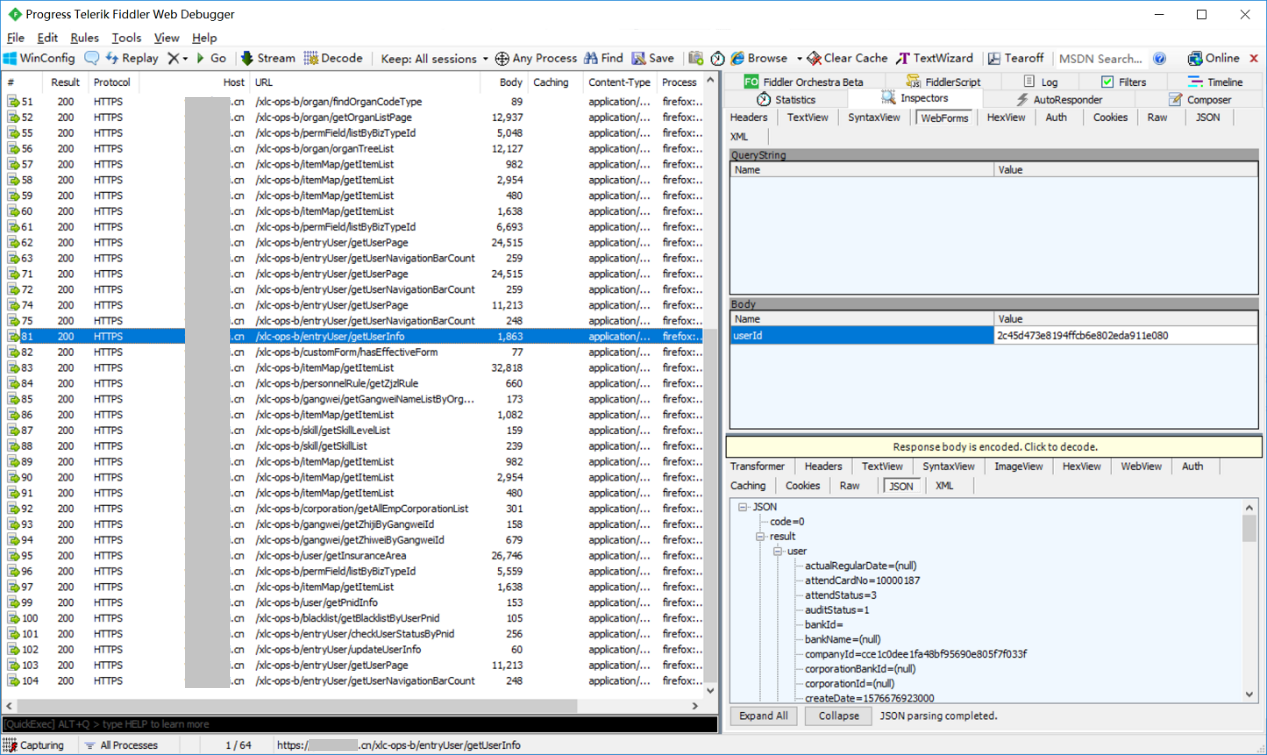Viewport: 1267px width, 755px height.
Task: Click All Processes filter in status bar
Action: coord(122,745)
